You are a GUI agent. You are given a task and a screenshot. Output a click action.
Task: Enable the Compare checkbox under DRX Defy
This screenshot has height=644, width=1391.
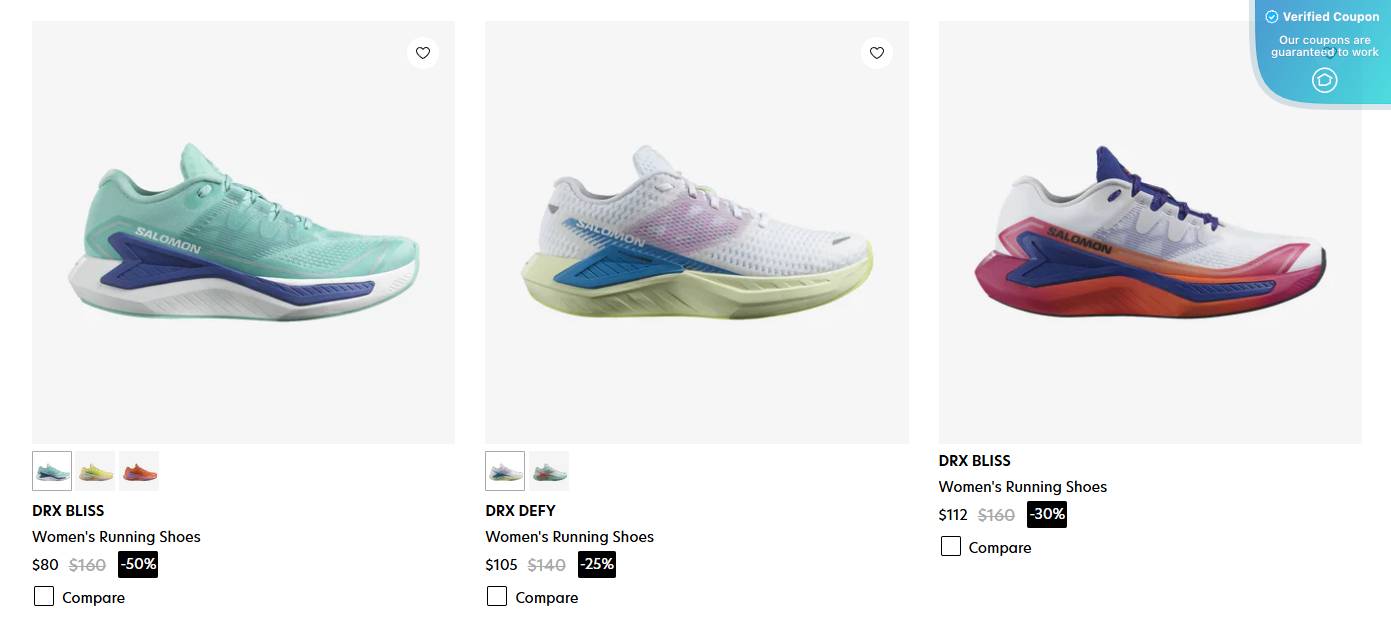(x=497, y=597)
